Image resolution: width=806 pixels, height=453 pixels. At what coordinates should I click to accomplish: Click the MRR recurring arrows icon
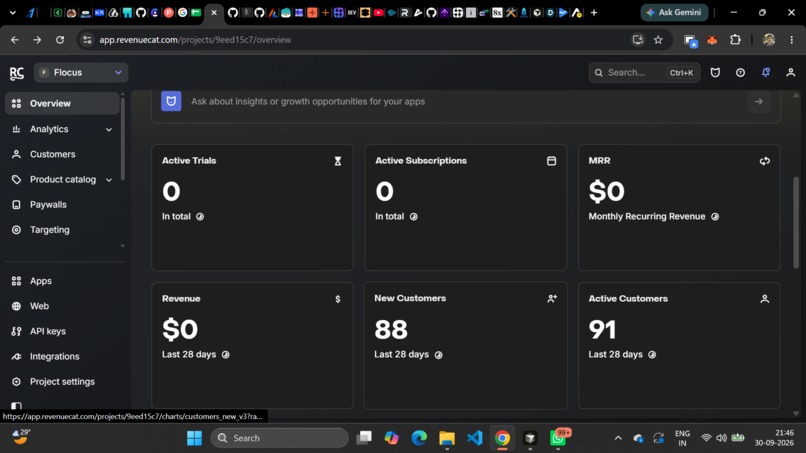coord(764,161)
